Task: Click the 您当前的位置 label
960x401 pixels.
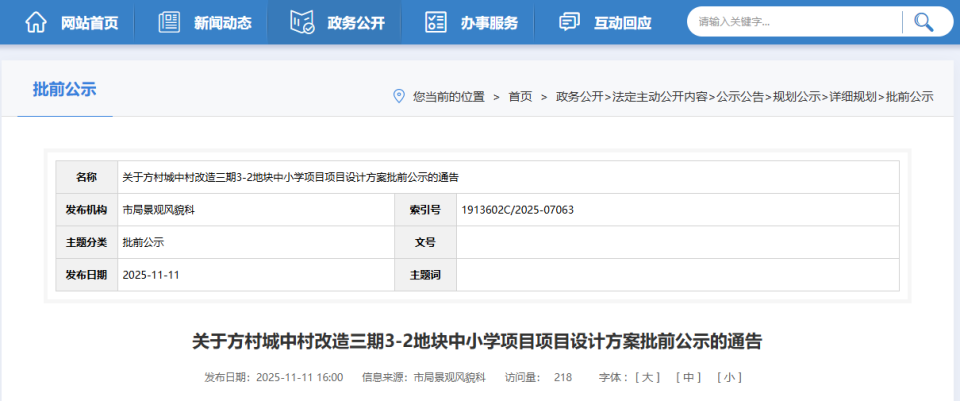Action: click(x=449, y=97)
